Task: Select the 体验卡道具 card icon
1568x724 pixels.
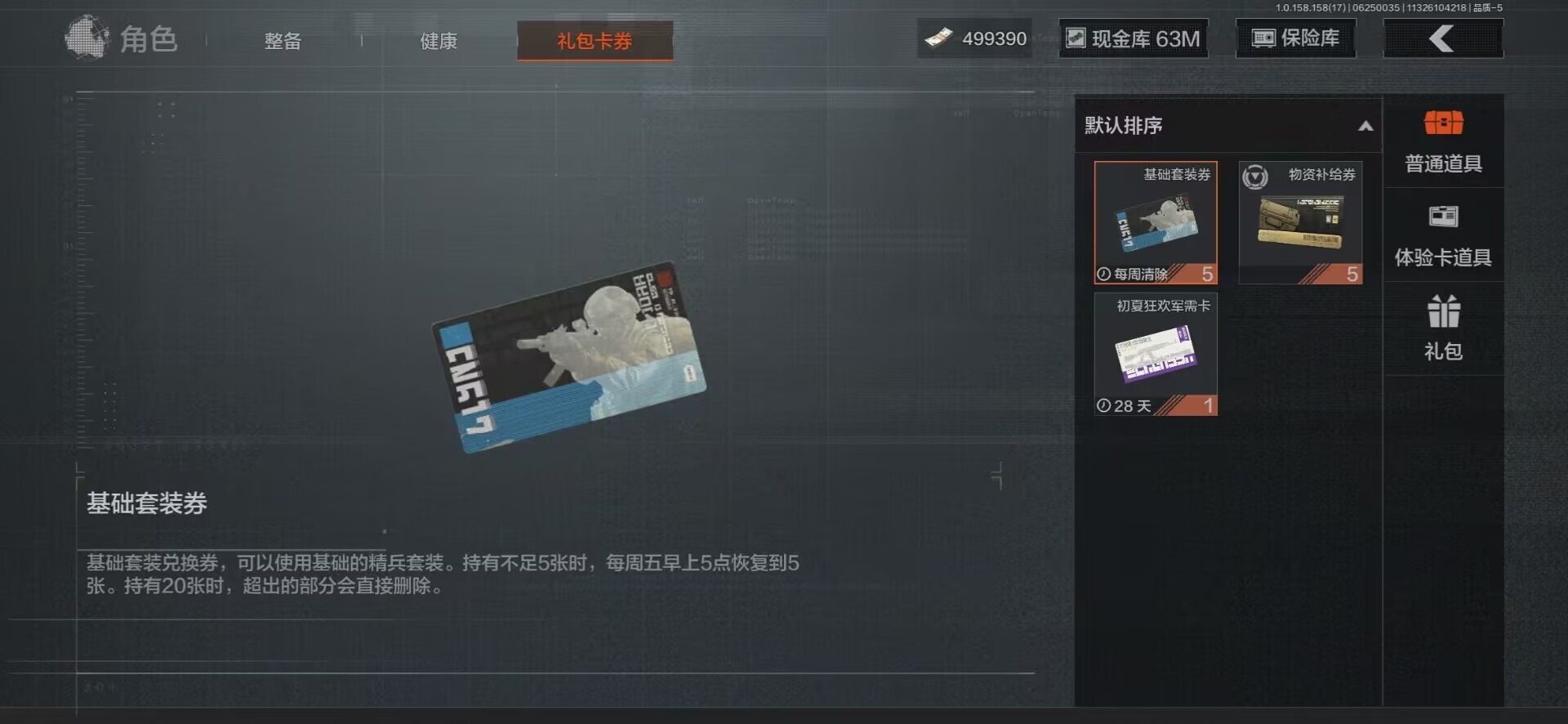Action: tap(1443, 217)
